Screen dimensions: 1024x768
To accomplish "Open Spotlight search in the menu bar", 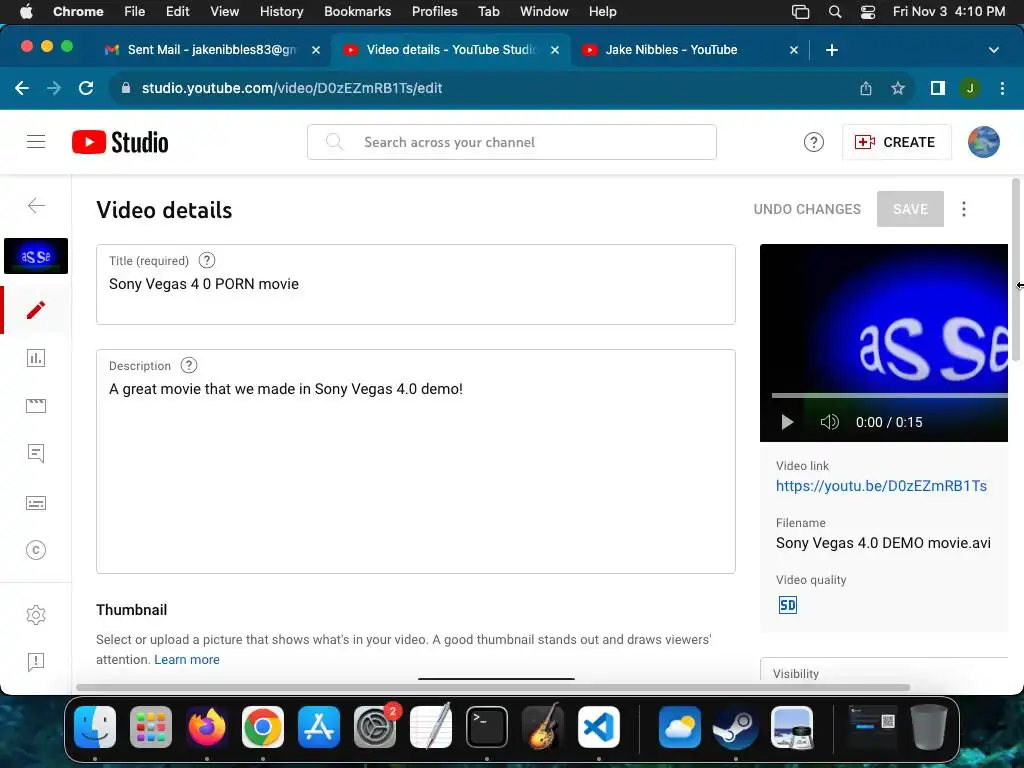I will tap(835, 11).
